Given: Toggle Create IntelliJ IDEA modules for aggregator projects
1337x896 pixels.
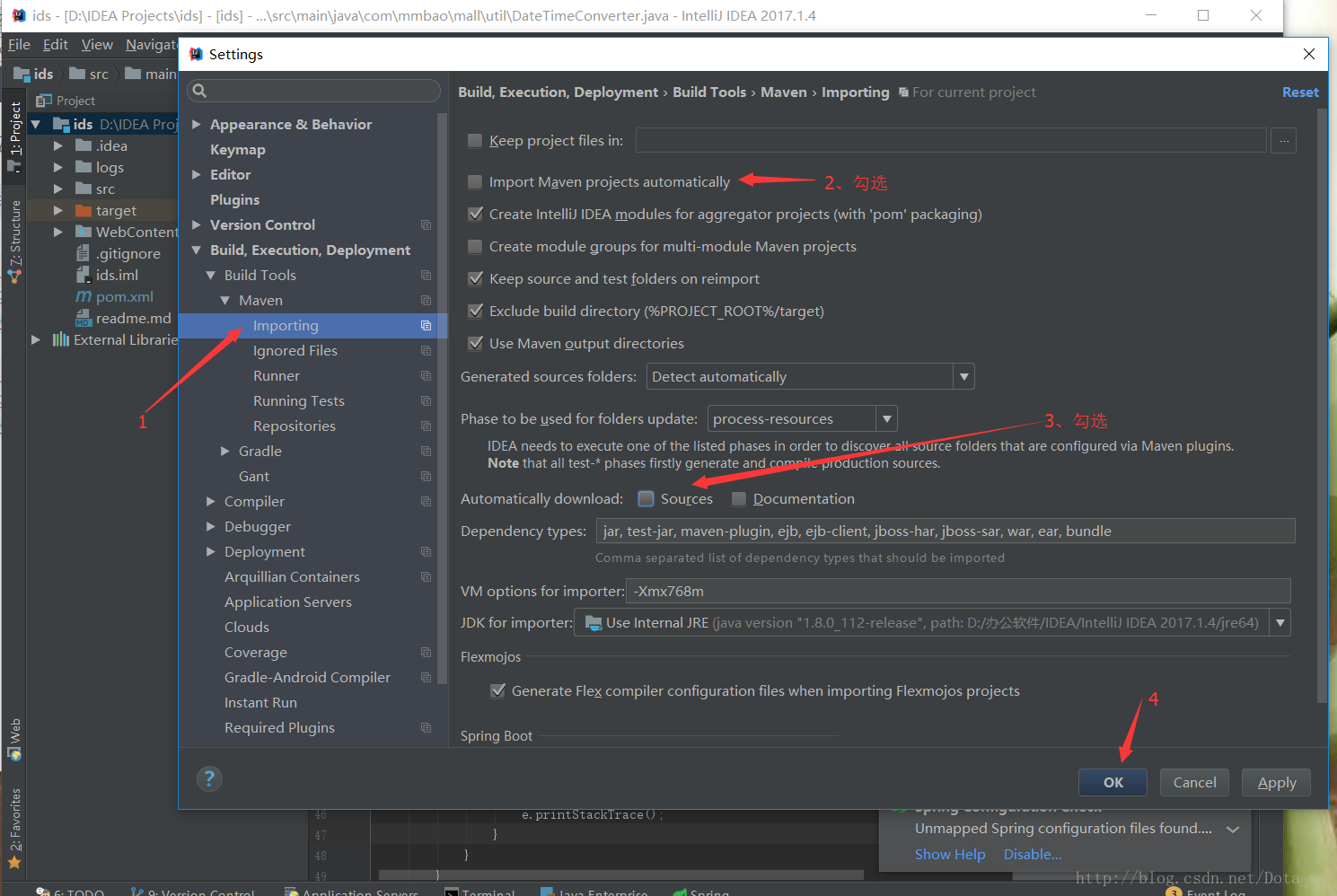Looking at the screenshot, I should point(475,214).
